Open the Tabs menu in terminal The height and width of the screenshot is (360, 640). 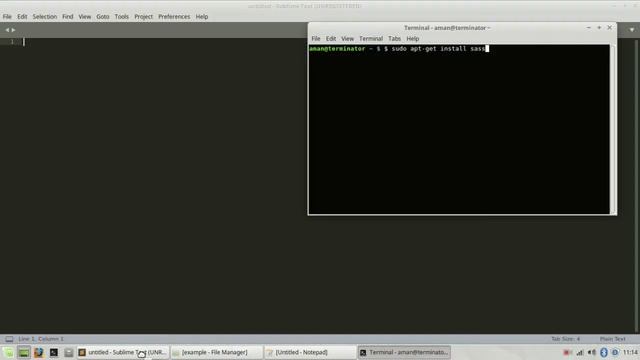pyautogui.click(x=394, y=39)
